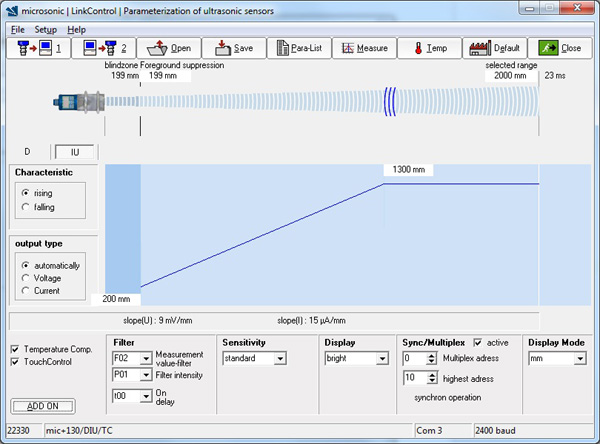This screenshot has height=444, width=600.
Task: Open the Temp thermometer tool
Action: 428,47
